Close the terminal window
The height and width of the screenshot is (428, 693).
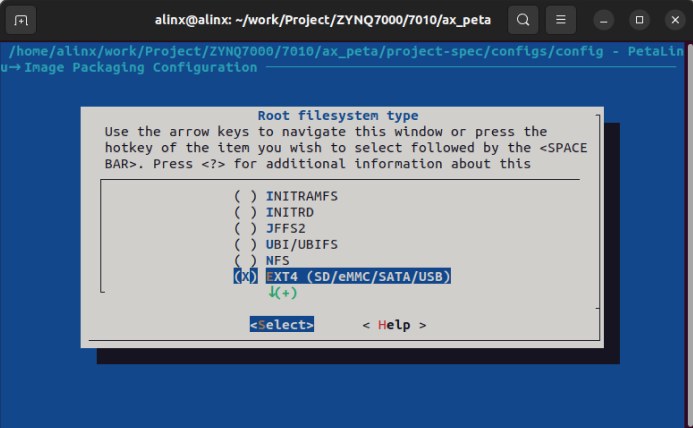point(675,20)
